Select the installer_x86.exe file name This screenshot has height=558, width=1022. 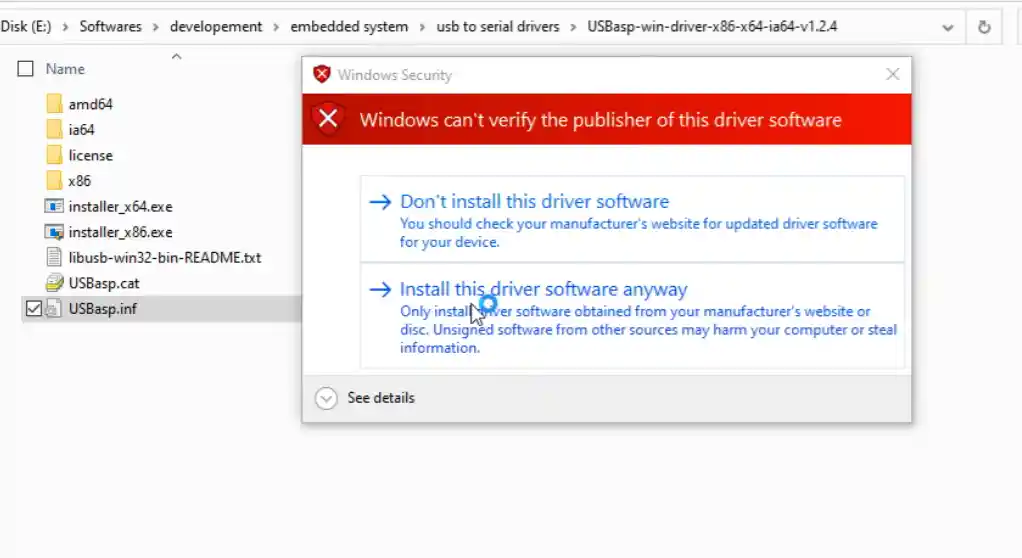121,232
